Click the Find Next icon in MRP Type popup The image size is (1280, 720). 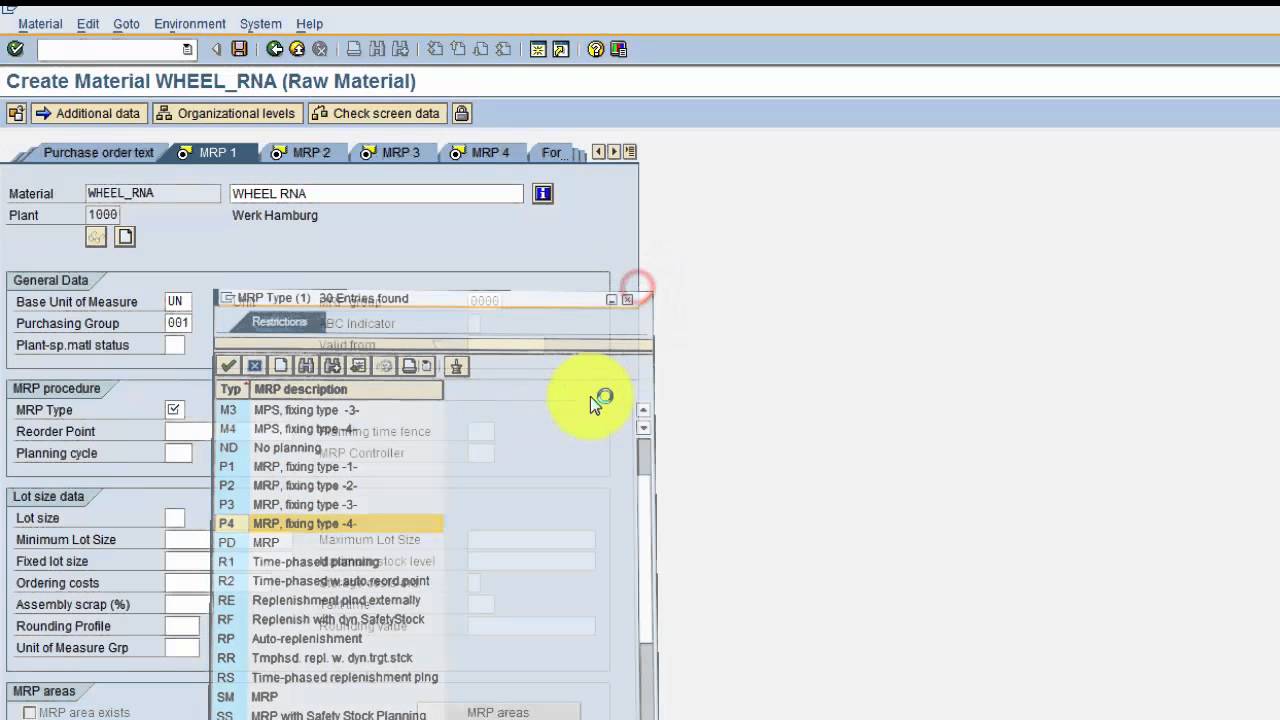tap(332, 366)
